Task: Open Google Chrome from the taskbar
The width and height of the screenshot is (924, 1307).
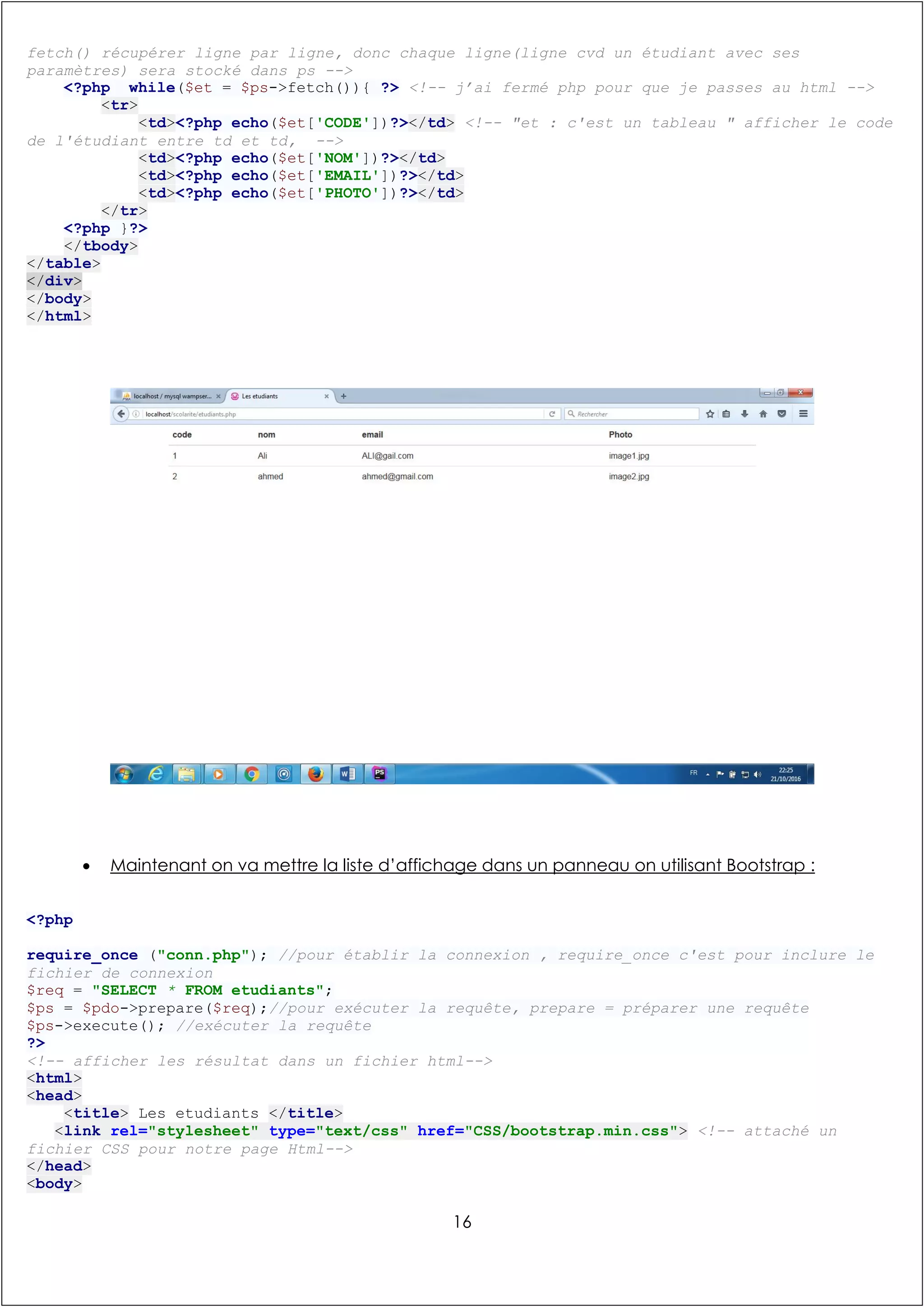Action: pyautogui.click(x=251, y=774)
